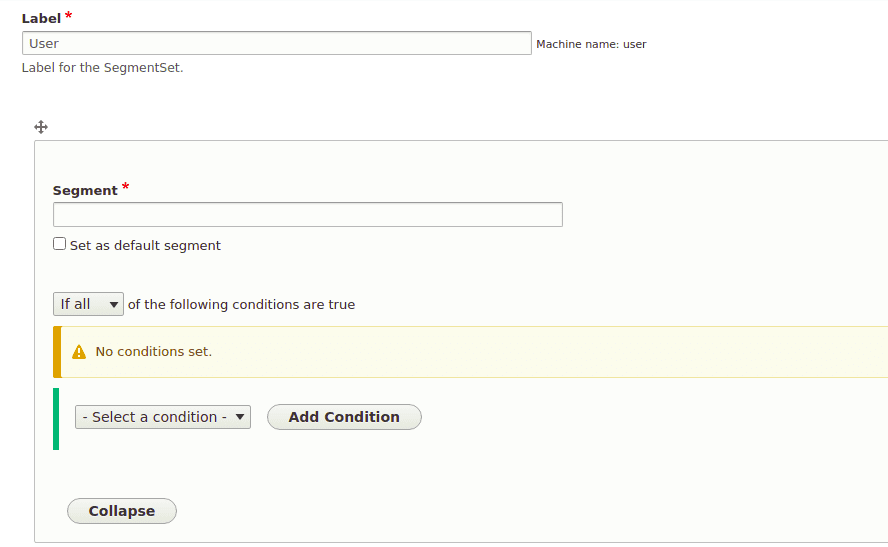Click the 'Label' field heading
The width and height of the screenshot is (888, 547).
pyautogui.click(x=41, y=18)
